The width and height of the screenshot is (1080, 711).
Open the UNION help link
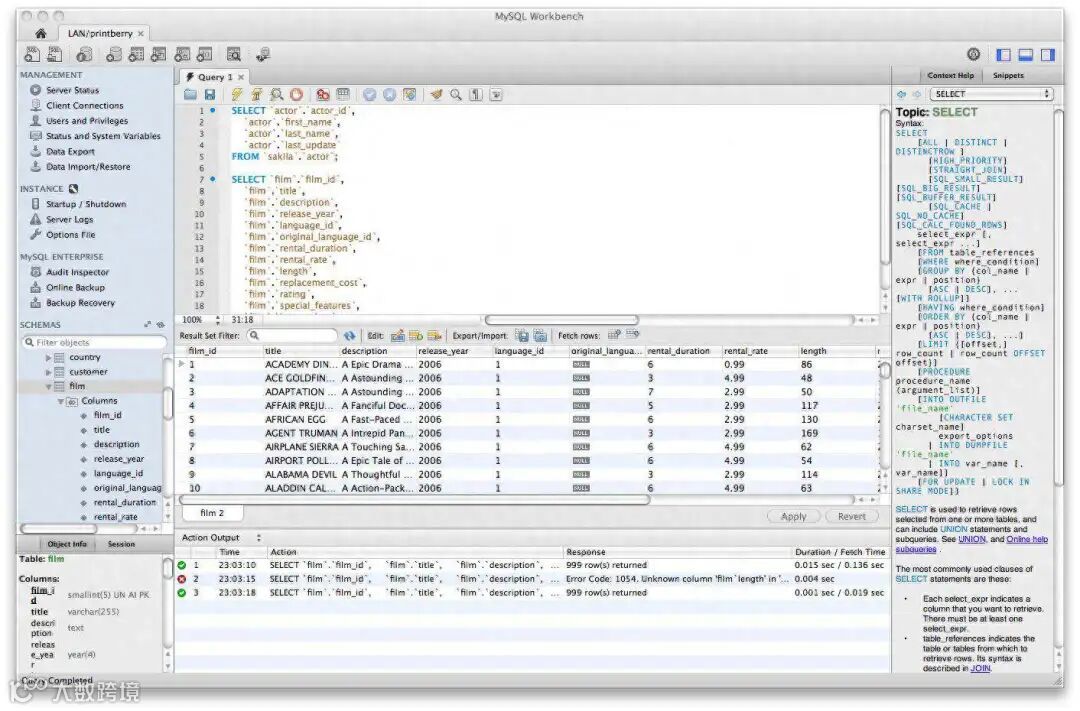click(972, 539)
